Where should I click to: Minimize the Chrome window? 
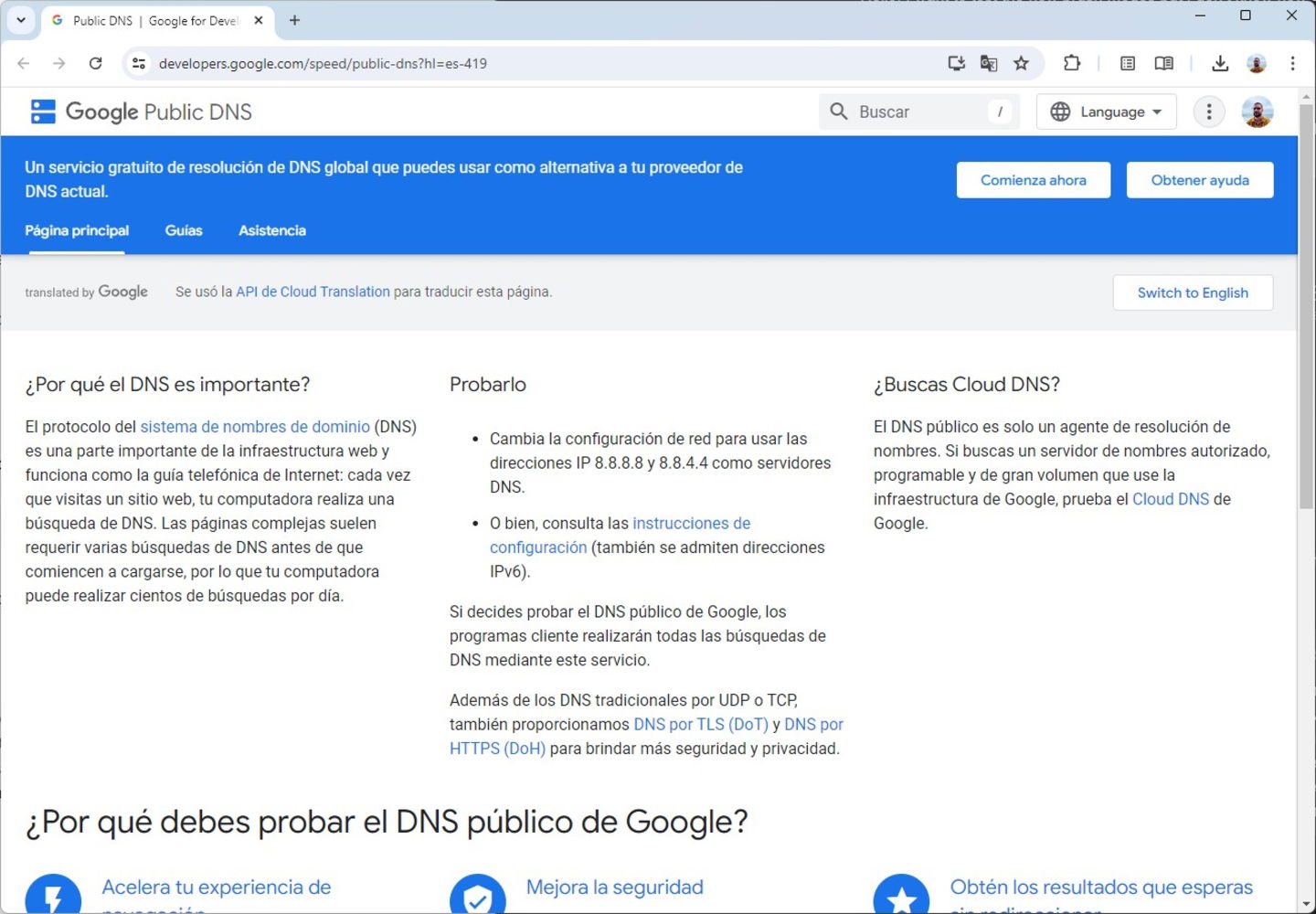click(x=1200, y=16)
